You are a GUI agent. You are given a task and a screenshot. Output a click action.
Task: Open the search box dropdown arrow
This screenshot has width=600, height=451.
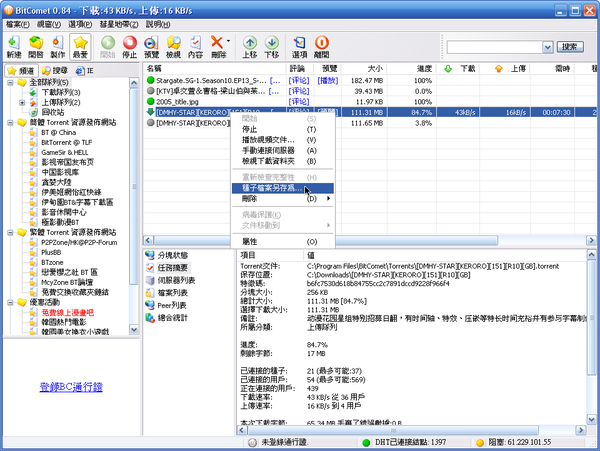pos(548,47)
